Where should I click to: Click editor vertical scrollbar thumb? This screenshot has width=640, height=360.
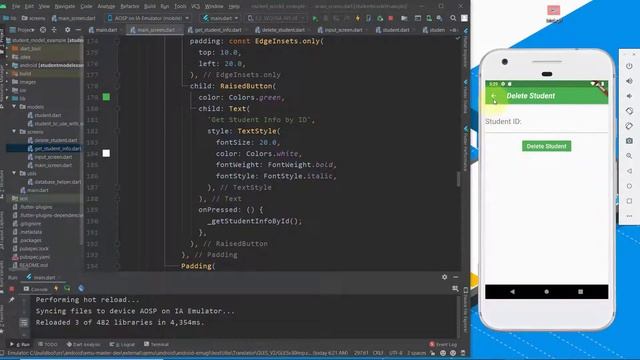(x=458, y=179)
